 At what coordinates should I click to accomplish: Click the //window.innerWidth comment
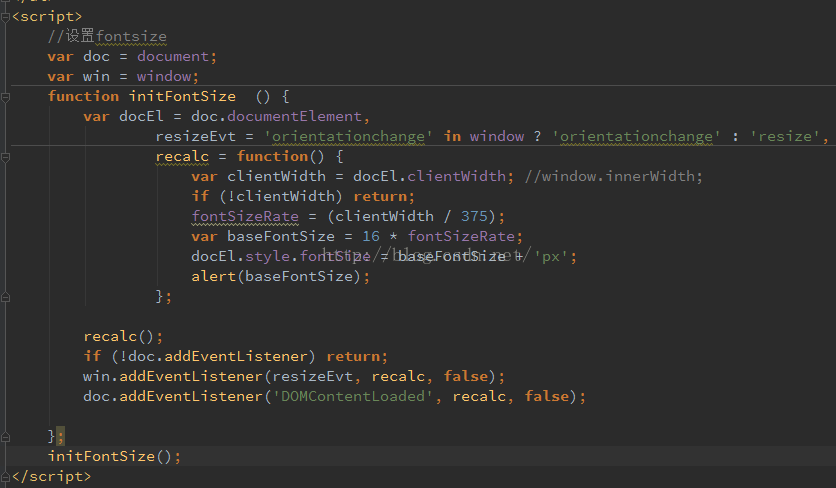coord(614,177)
